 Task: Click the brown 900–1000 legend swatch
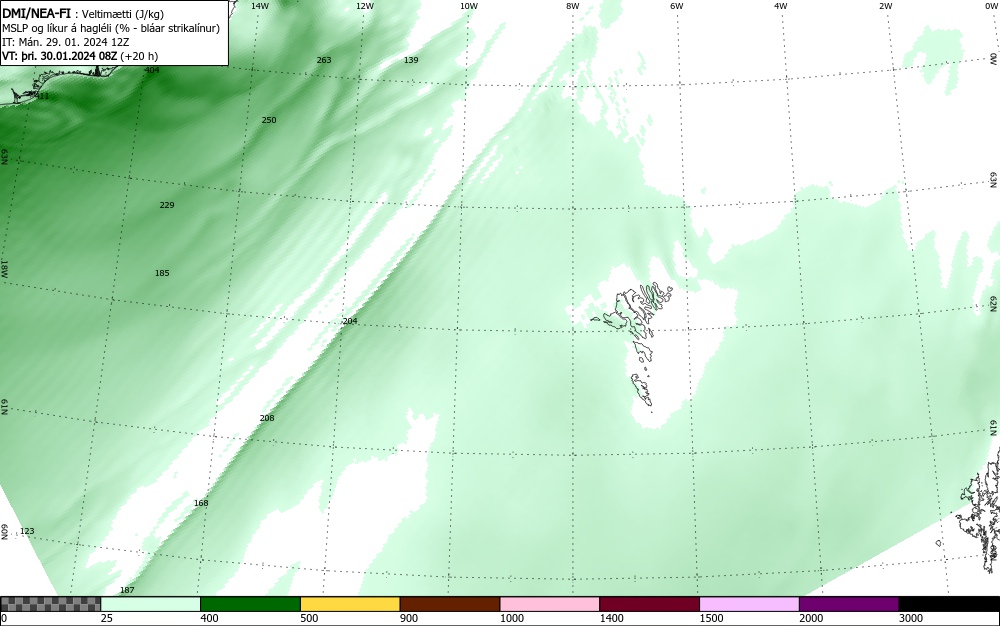(x=450, y=604)
